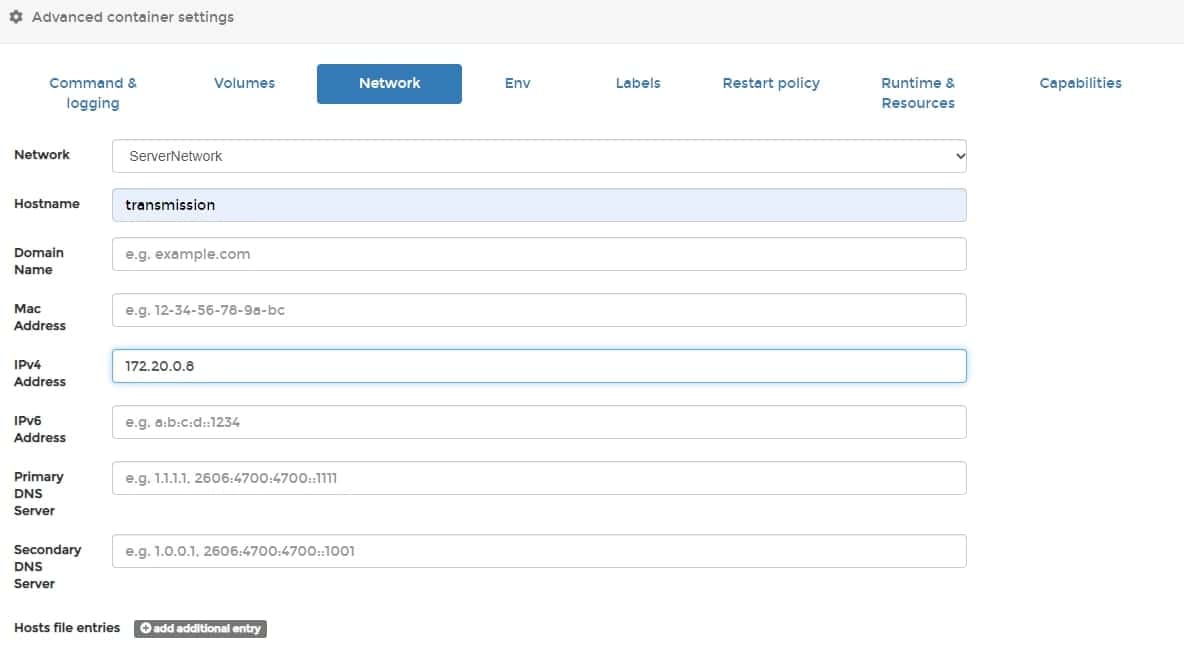
Task: Select the Capabilities tab
Action: coord(1080,83)
